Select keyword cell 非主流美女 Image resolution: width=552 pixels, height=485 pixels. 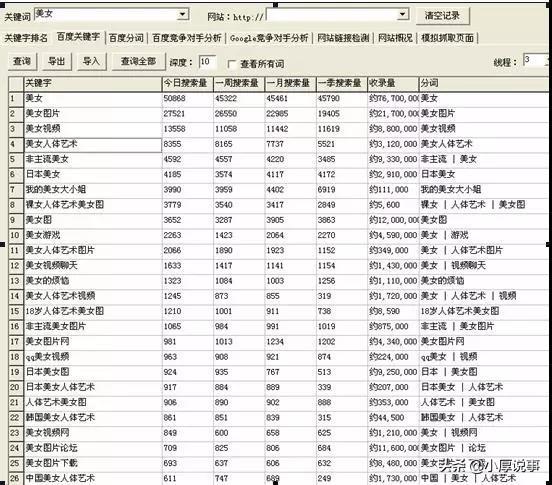(x=93, y=159)
